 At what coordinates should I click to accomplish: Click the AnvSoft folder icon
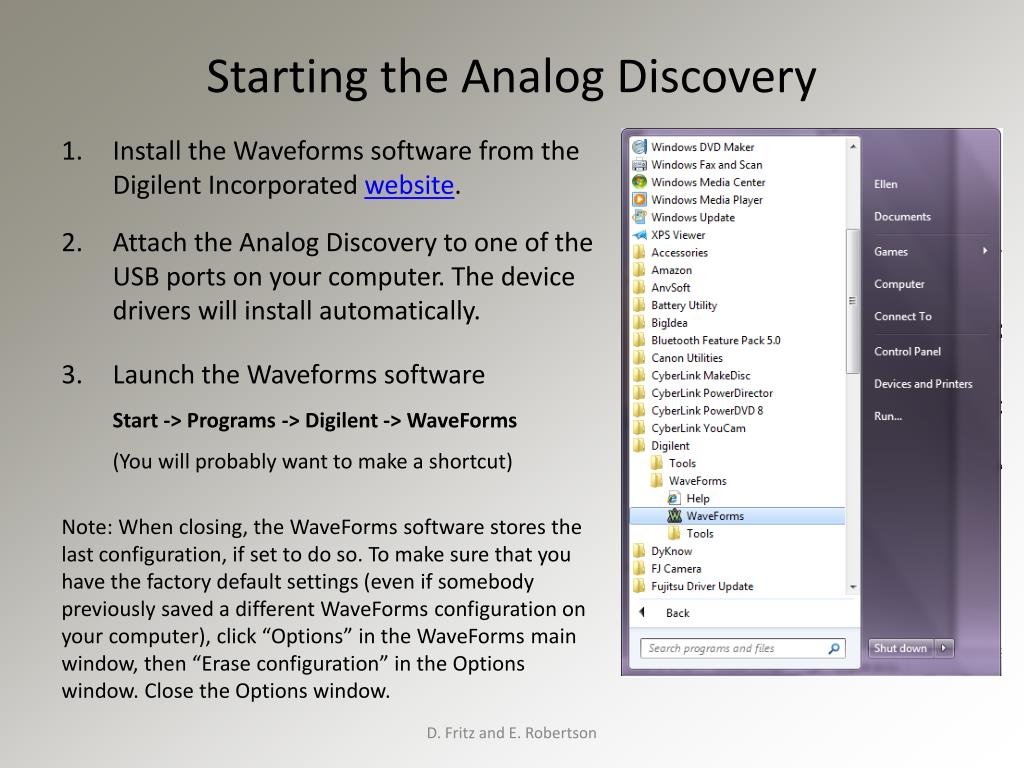[639, 287]
